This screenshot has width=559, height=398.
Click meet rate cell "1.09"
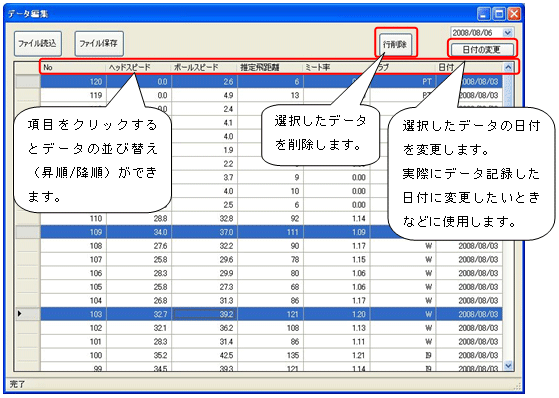[337, 232]
